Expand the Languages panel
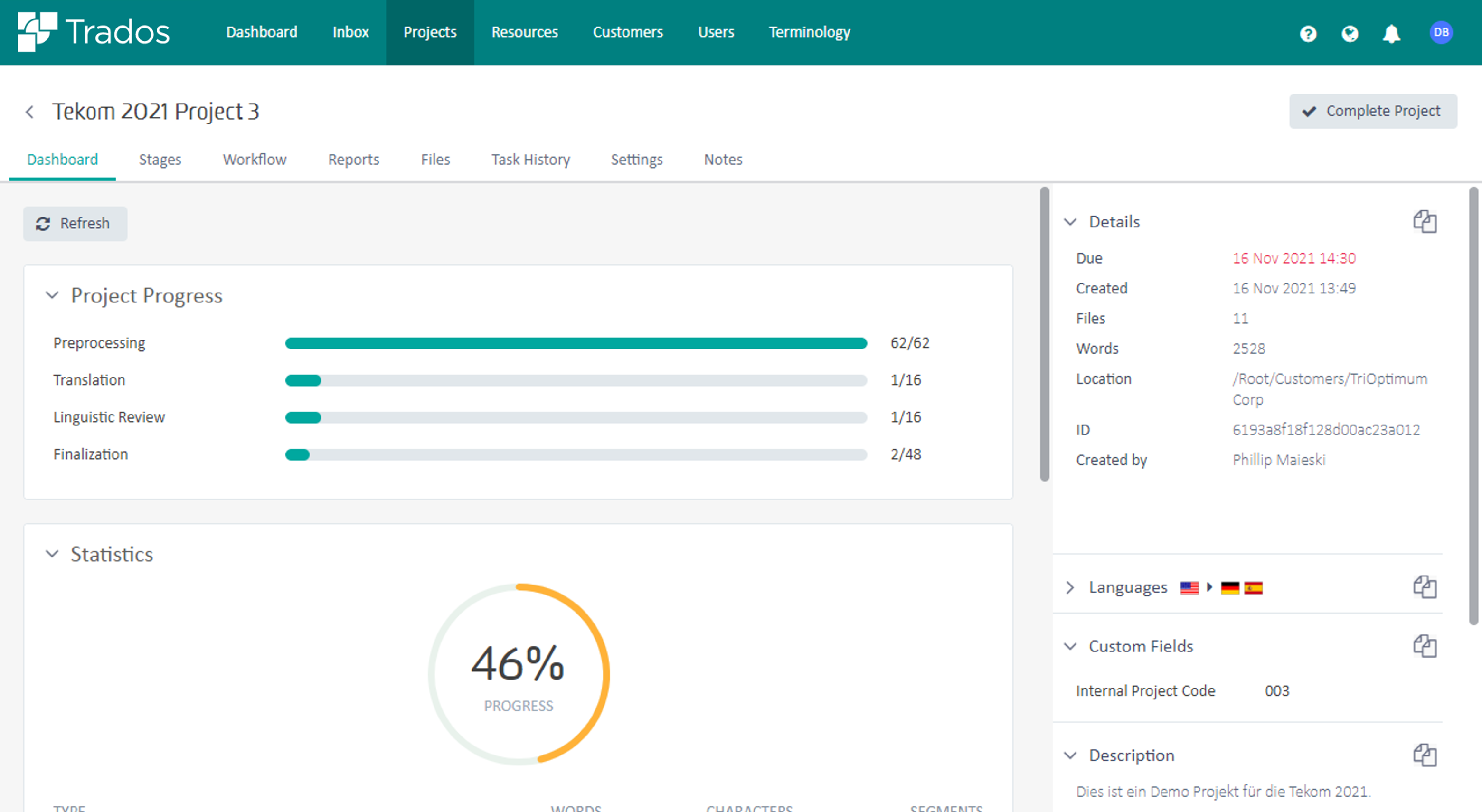This screenshot has height=812, width=1482. 1070,587
